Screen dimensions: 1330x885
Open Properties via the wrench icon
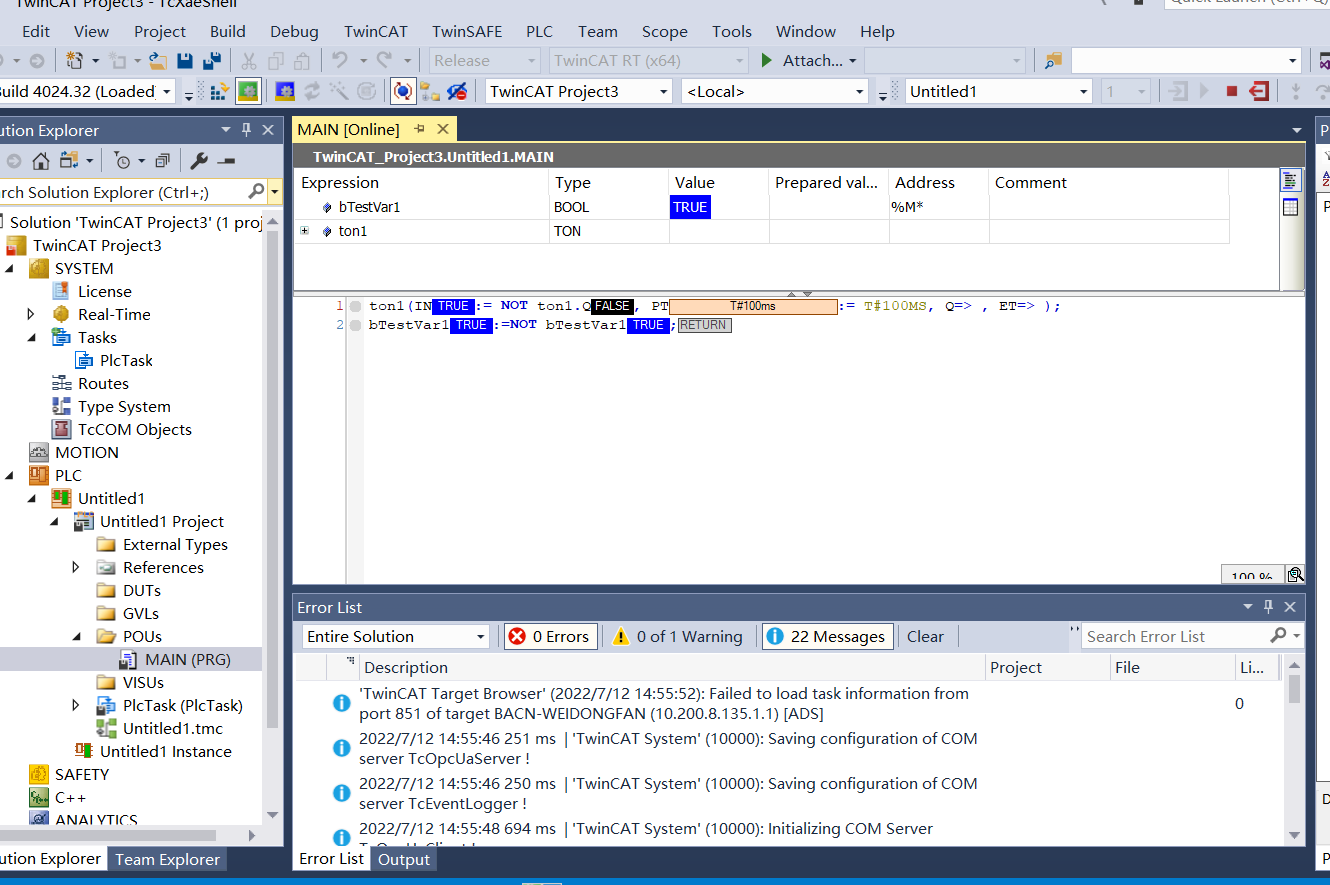(x=199, y=161)
